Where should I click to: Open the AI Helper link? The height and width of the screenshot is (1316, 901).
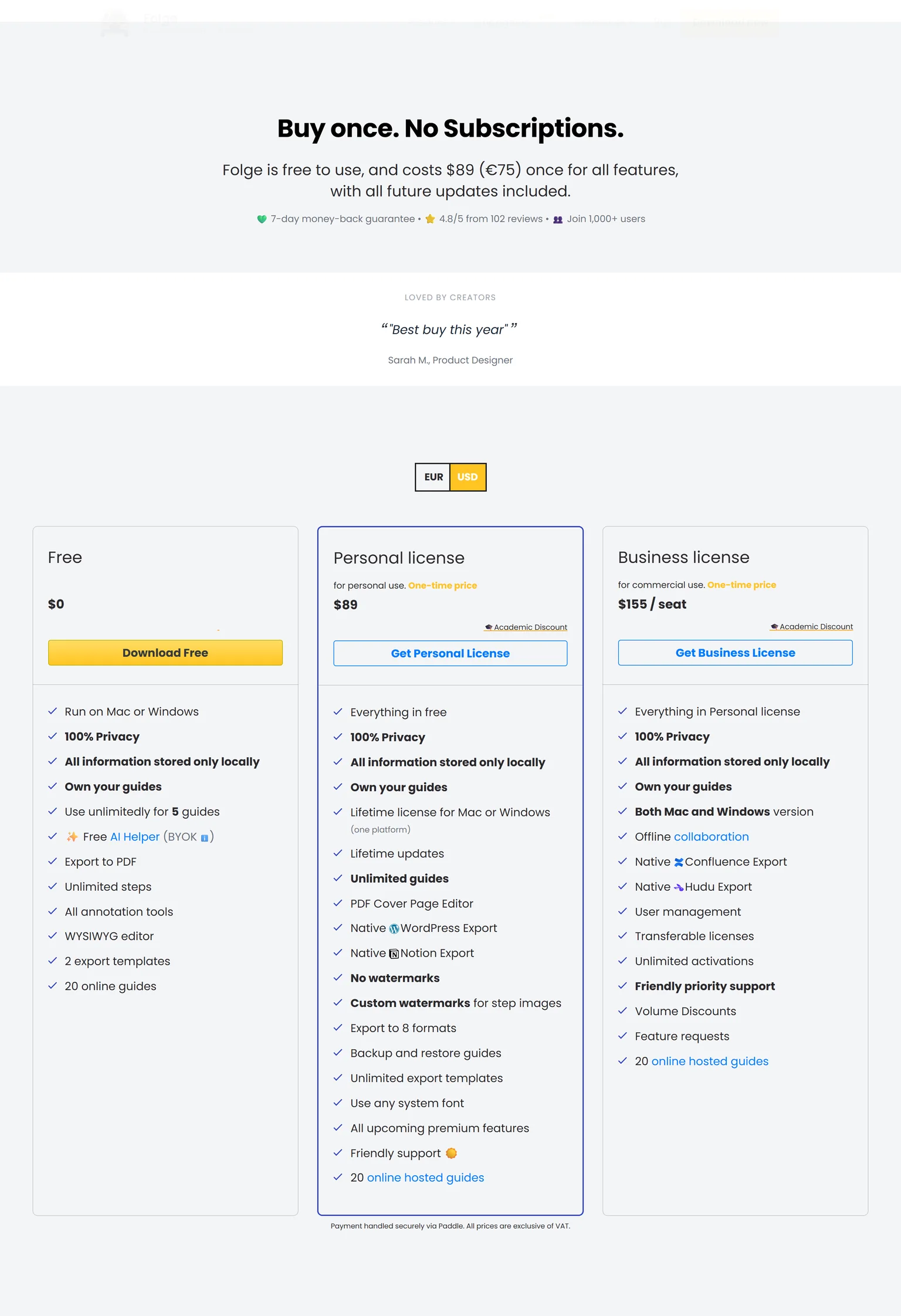pos(135,837)
